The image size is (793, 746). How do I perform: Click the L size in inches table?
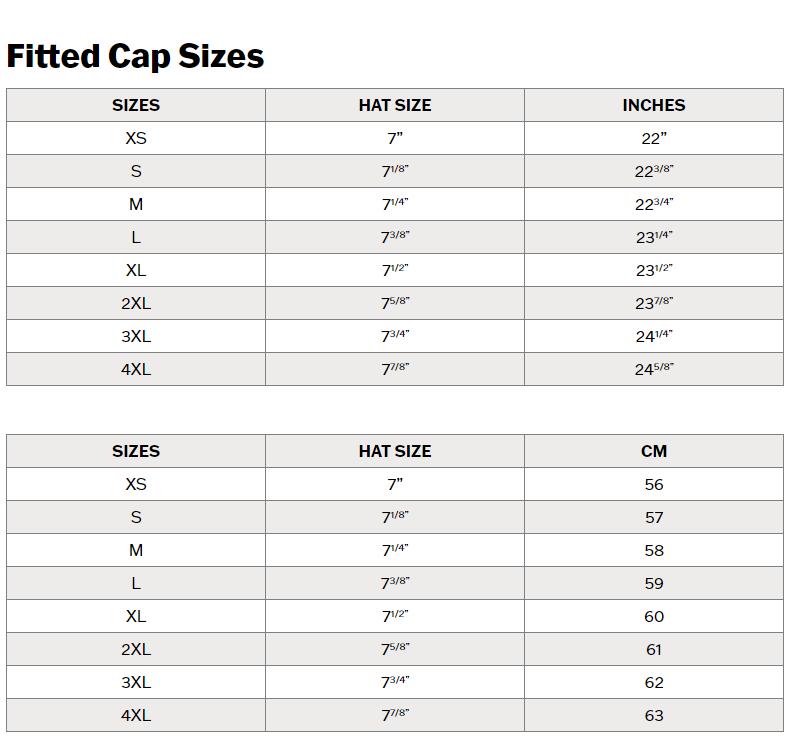click(x=136, y=237)
